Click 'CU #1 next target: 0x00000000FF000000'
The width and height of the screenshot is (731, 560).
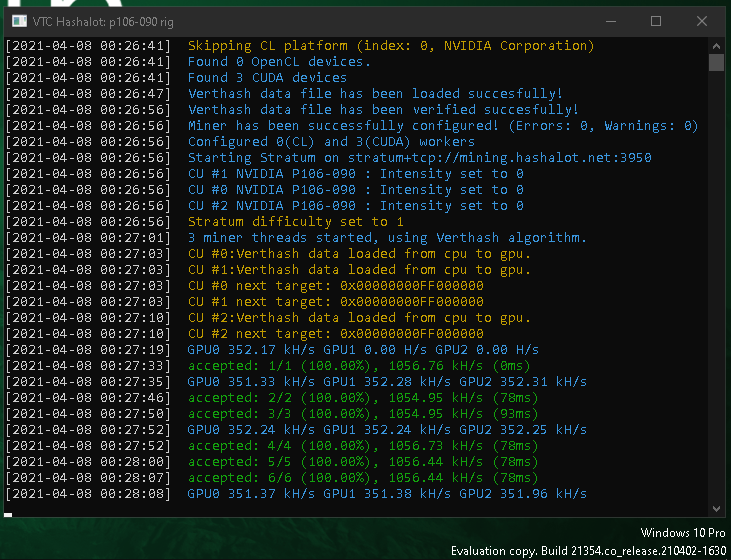point(335,302)
